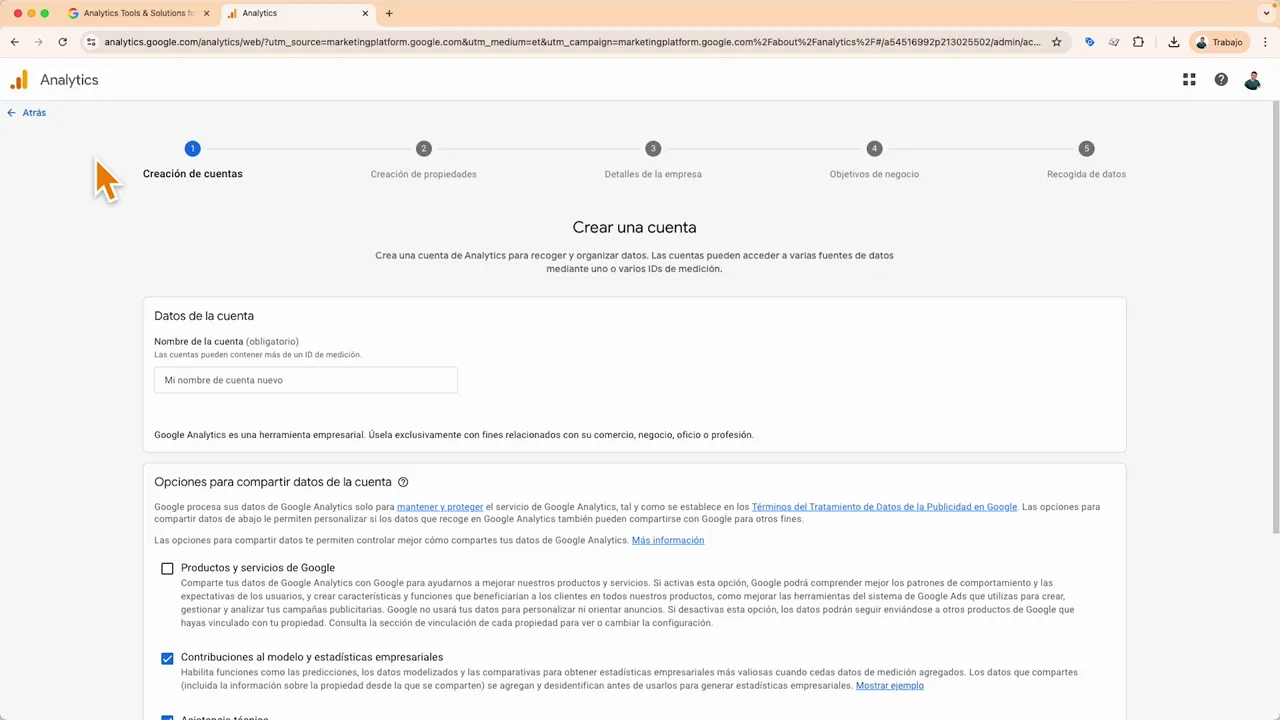
Task: Open the Google account avatar menu
Action: (x=1253, y=80)
